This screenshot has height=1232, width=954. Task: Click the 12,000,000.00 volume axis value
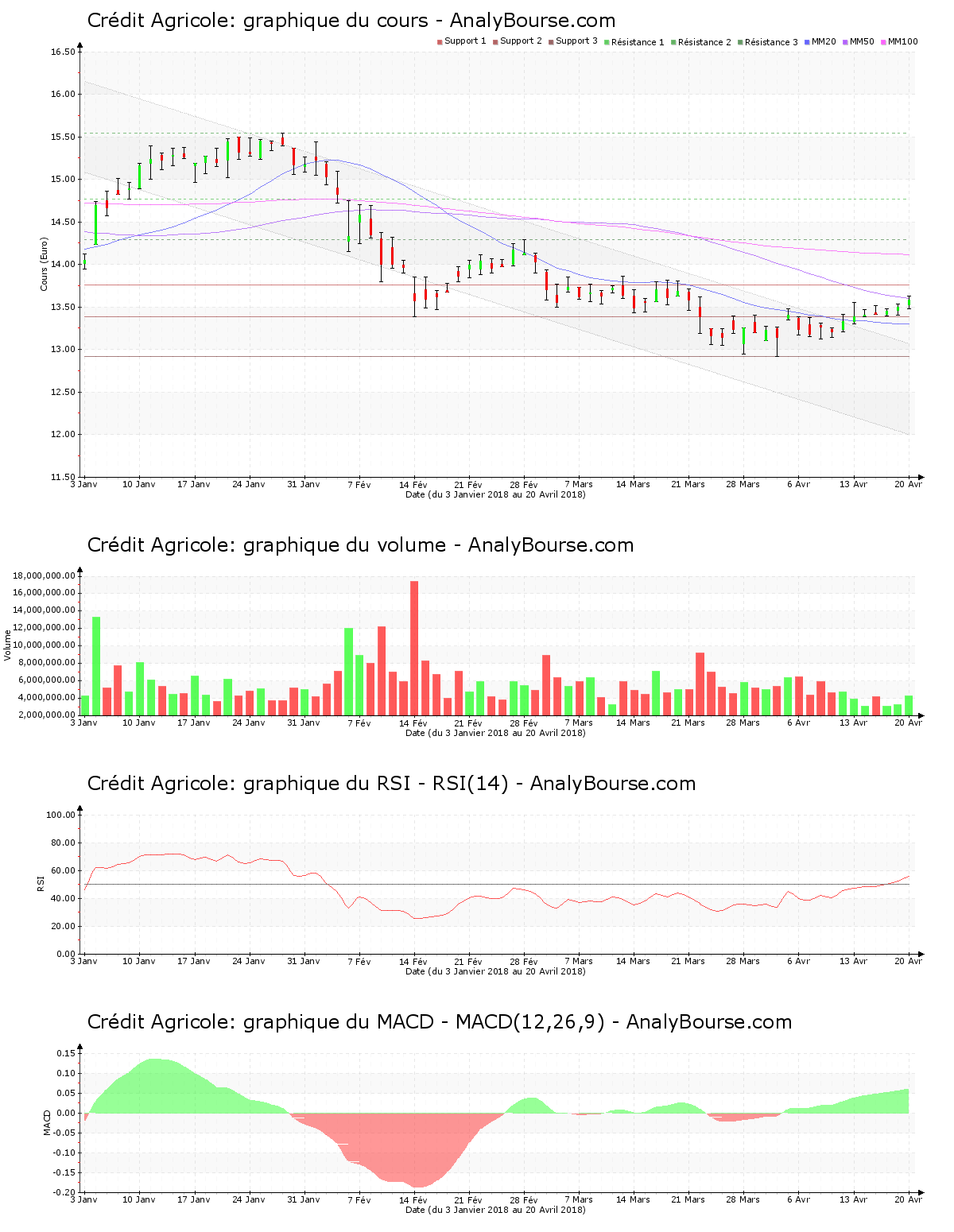(44, 628)
